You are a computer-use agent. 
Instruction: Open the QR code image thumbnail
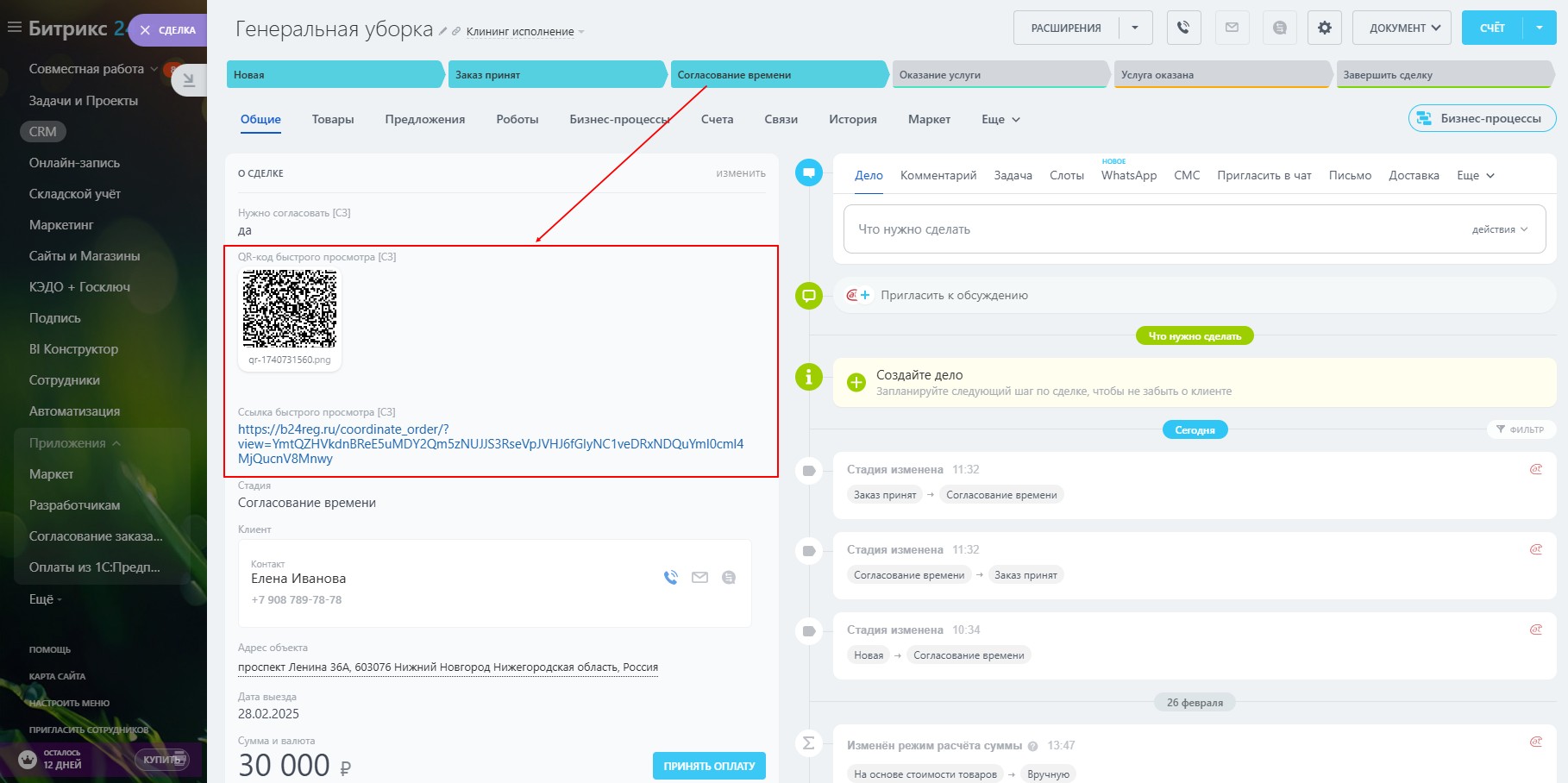click(290, 309)
